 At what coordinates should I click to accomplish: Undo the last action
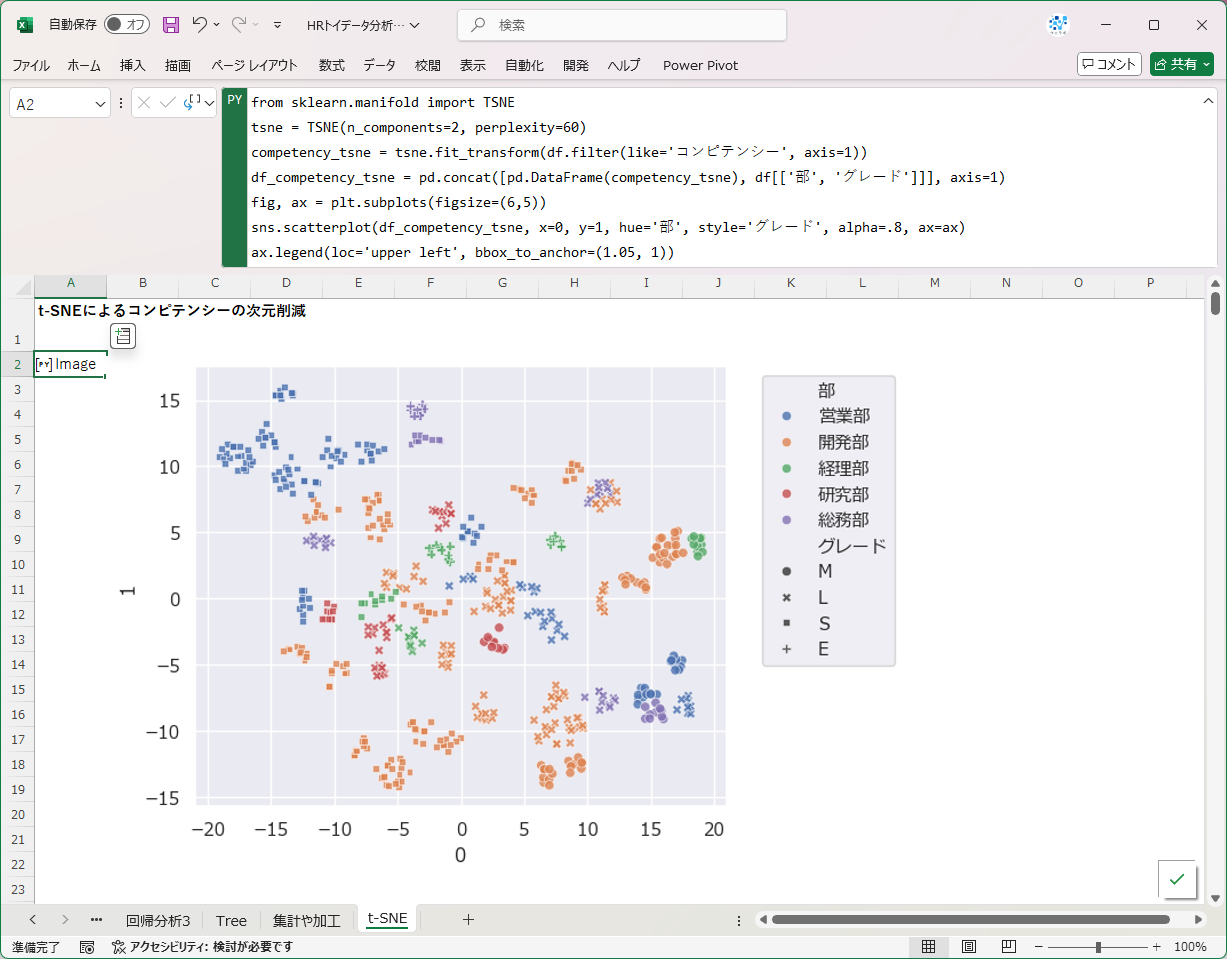coord(200,25)
